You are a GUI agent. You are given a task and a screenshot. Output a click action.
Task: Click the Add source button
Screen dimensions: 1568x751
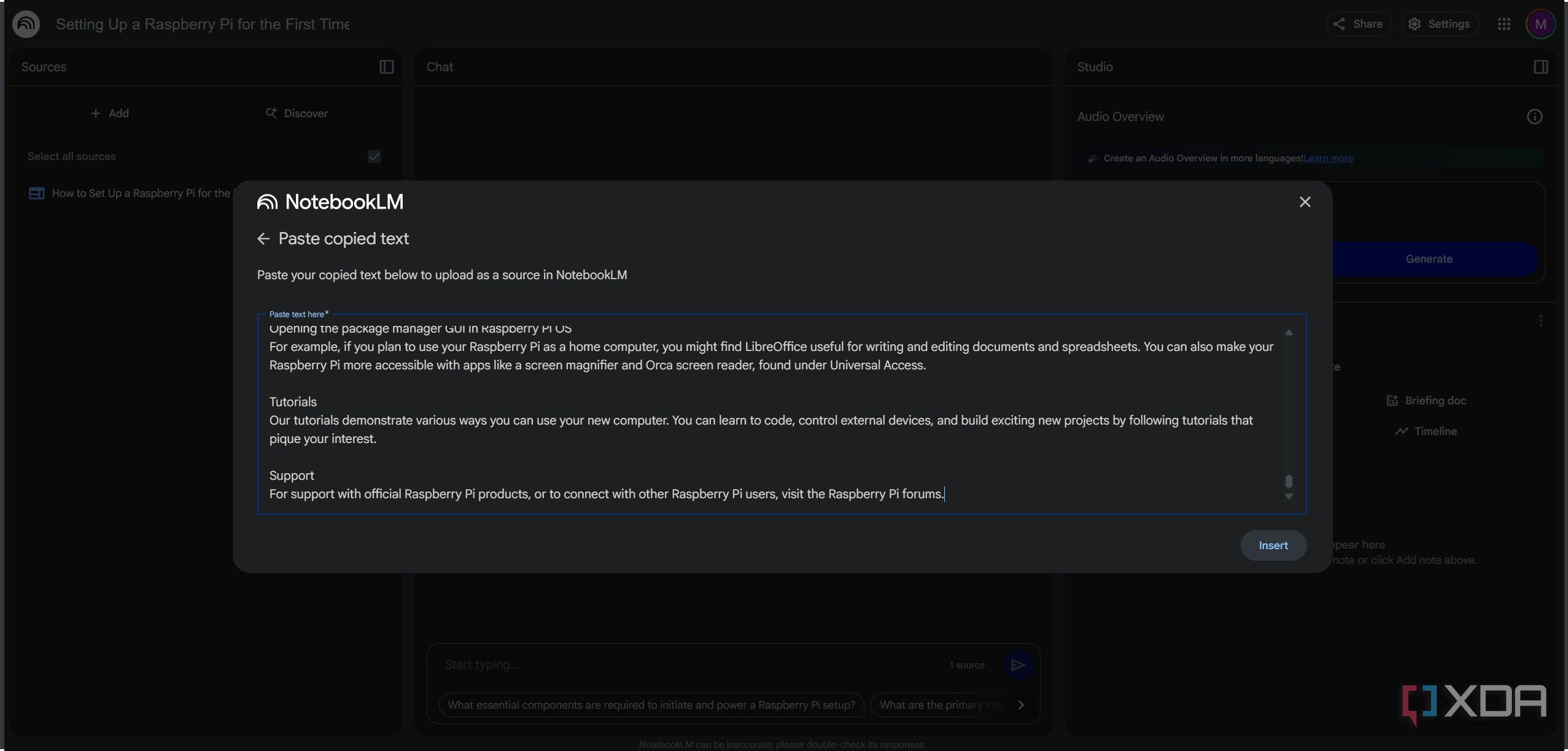[x=109, y=114]
